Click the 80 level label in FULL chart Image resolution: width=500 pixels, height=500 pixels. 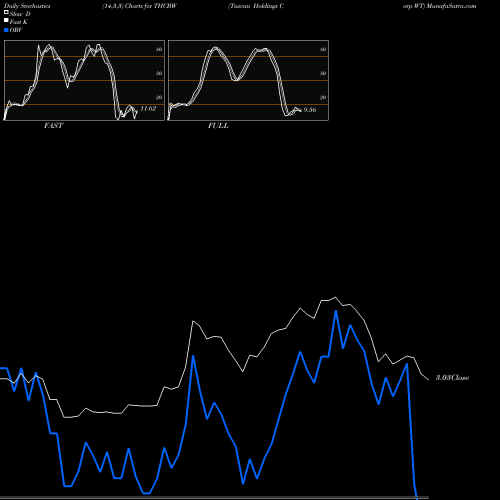pos(323,49)
